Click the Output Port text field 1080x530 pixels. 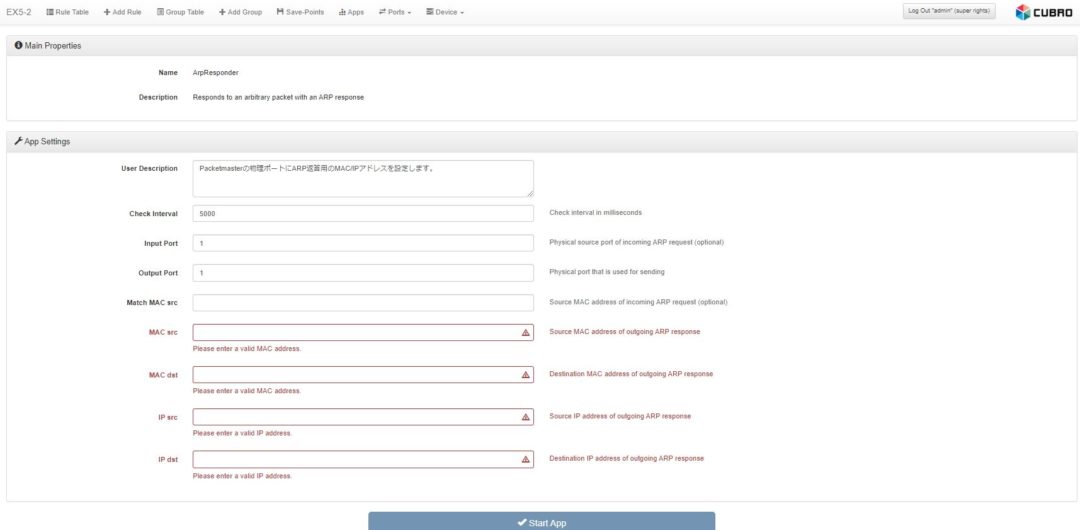coord(363,273)
